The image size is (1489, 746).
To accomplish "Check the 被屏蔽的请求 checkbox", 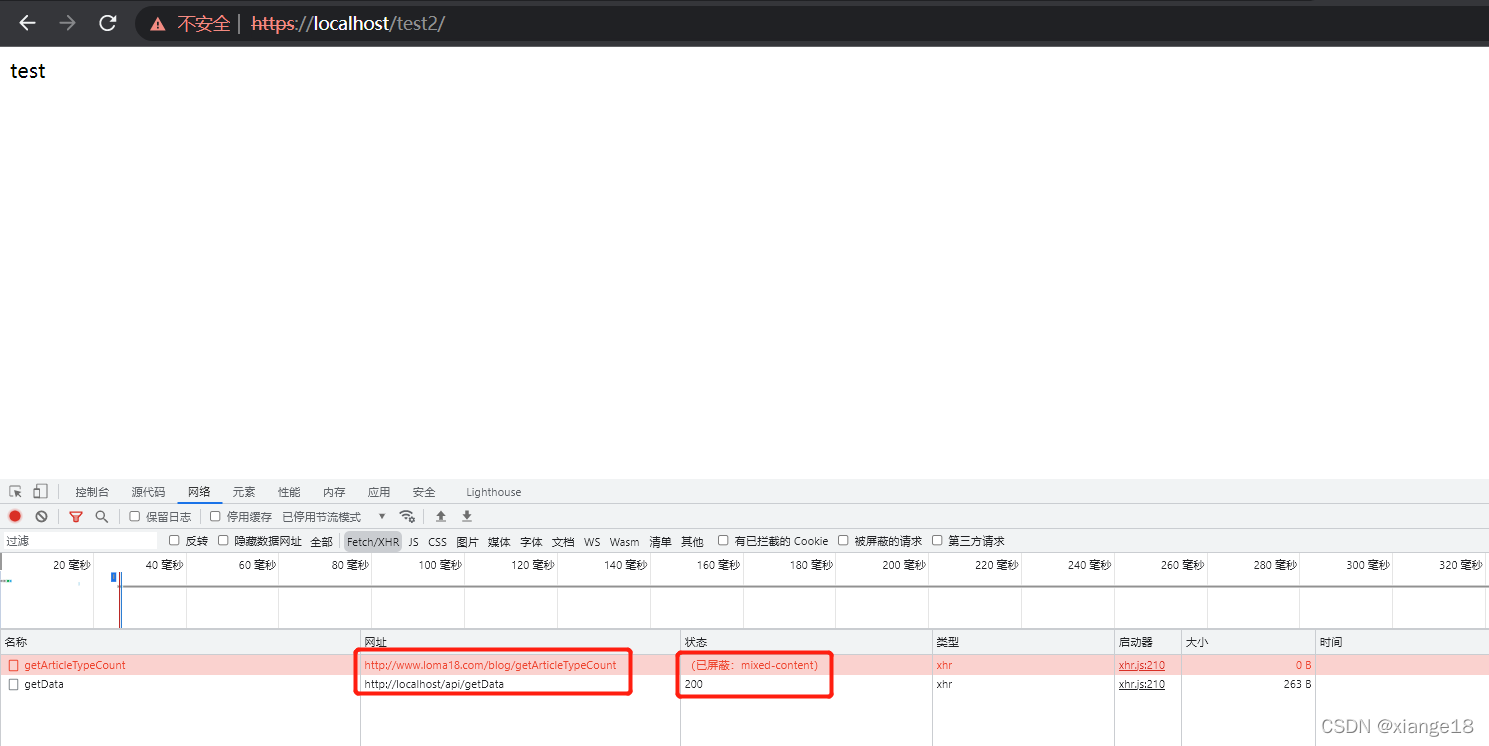I will 843,541.
